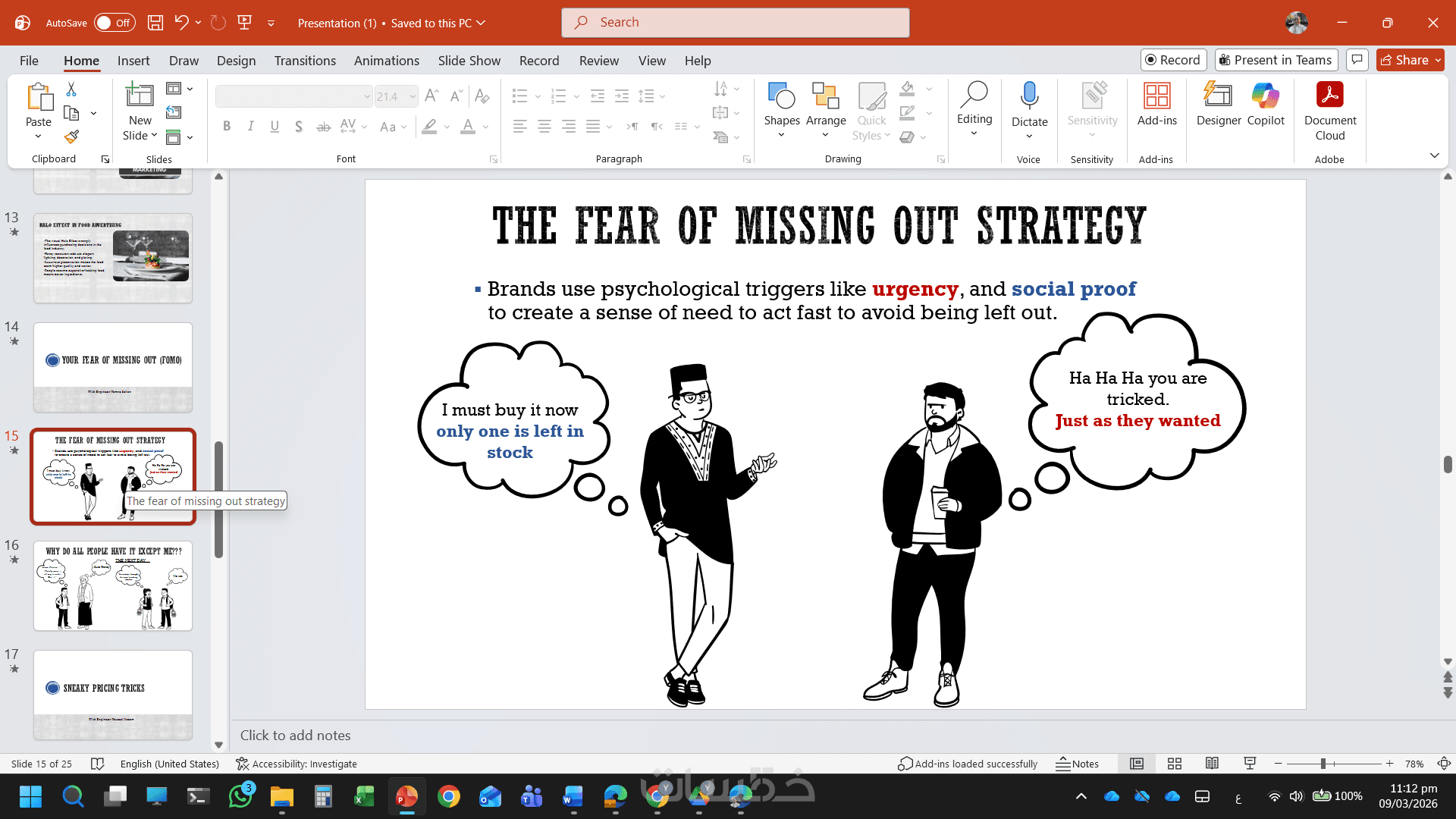Viewport: 1456px width, 819px height.
Task: Click the Dictate microphone icon
Action: point(1029,96)
